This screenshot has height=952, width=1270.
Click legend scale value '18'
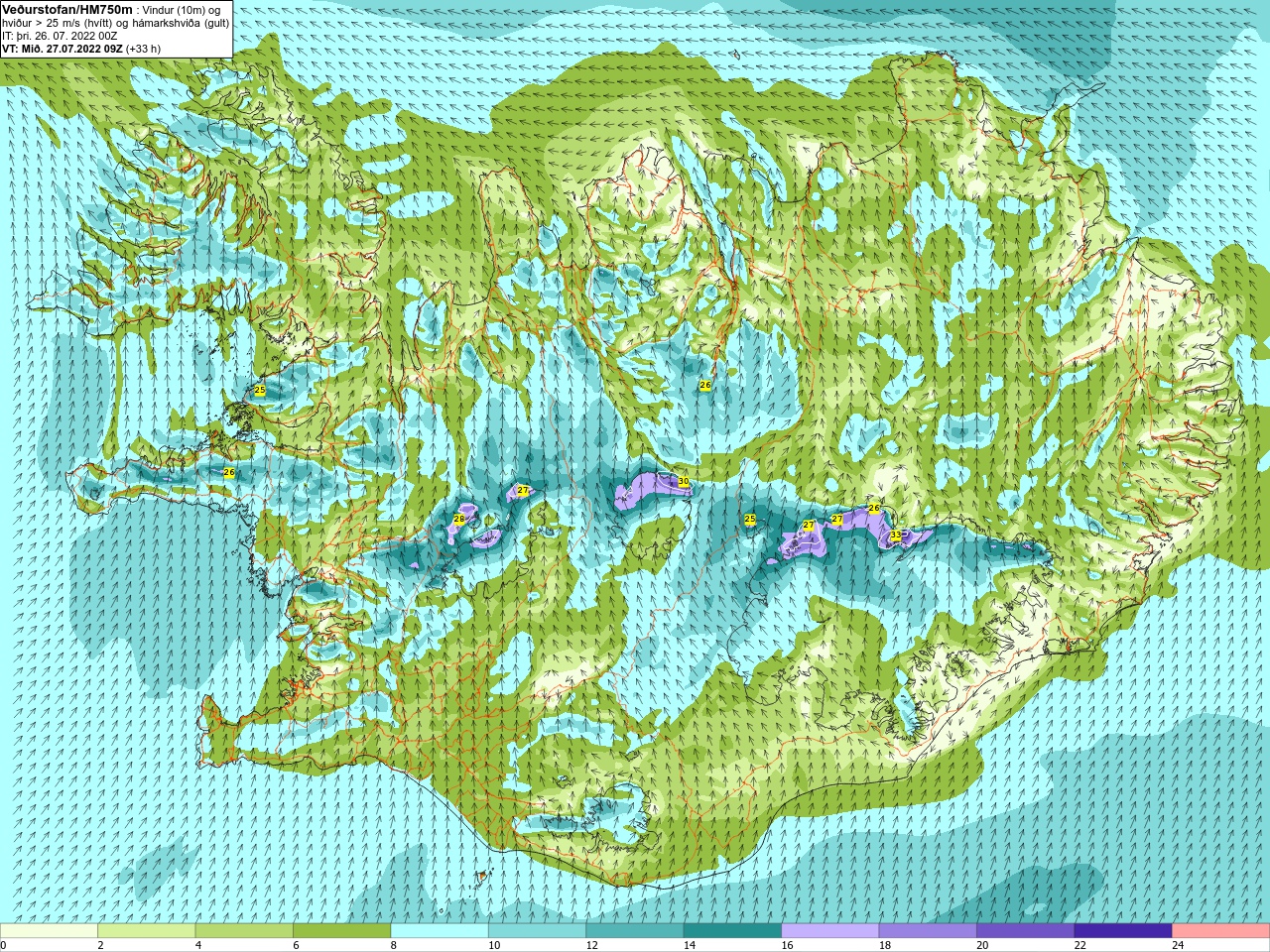pos(885,945)
